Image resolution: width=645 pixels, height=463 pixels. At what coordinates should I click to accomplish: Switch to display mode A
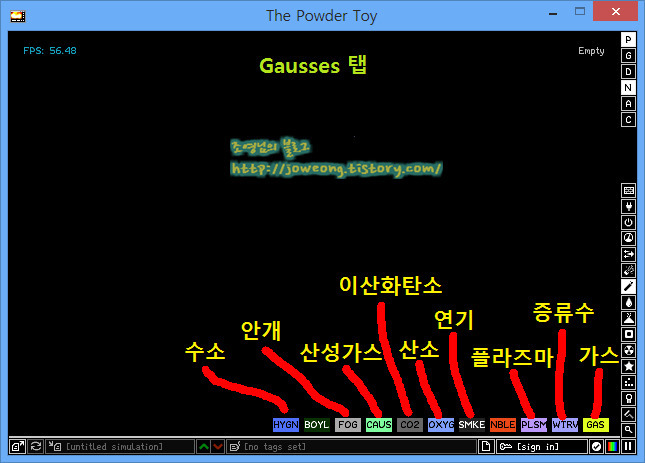(x=628, y=104)
